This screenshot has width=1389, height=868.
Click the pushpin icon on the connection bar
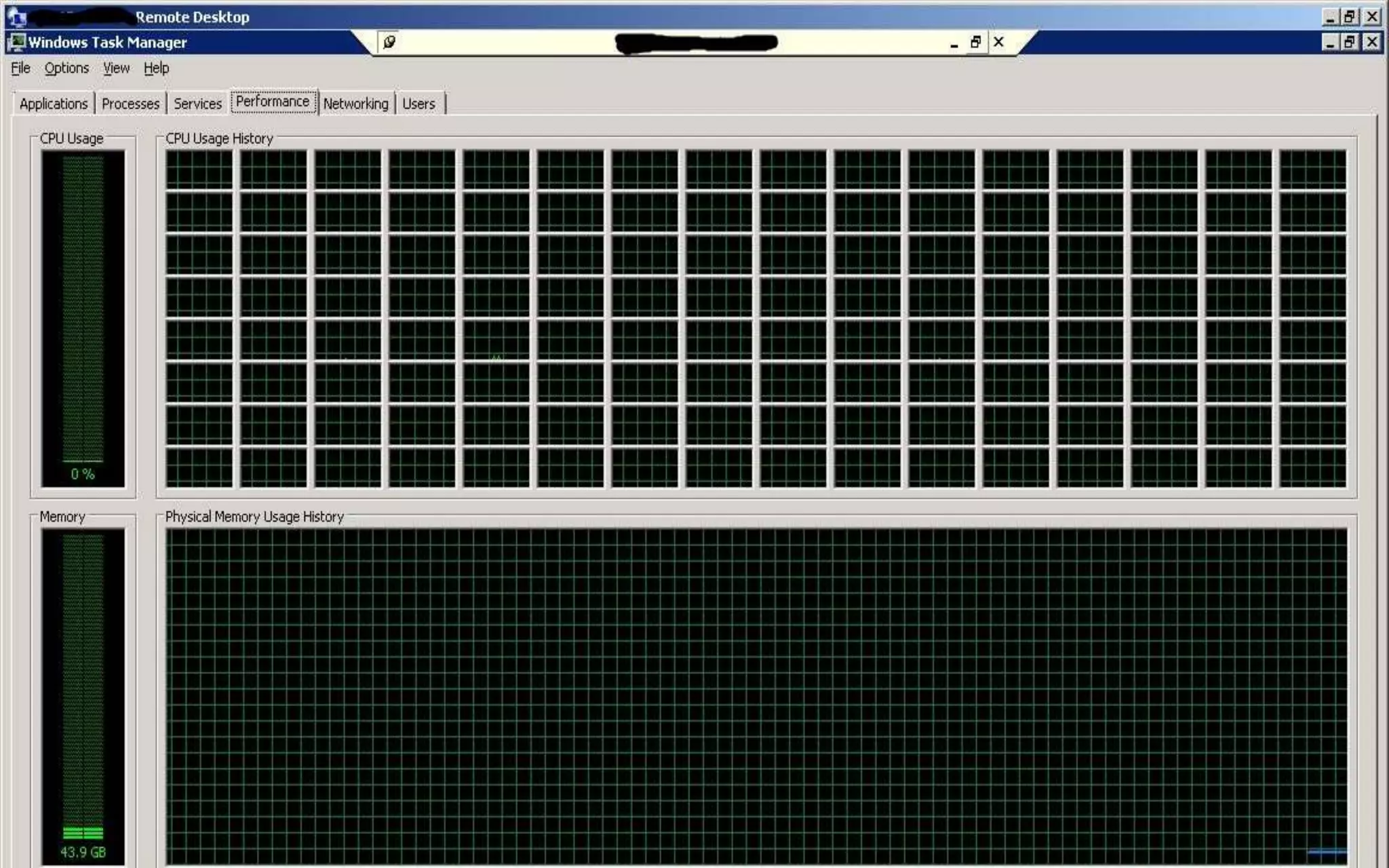pos(389,42)
